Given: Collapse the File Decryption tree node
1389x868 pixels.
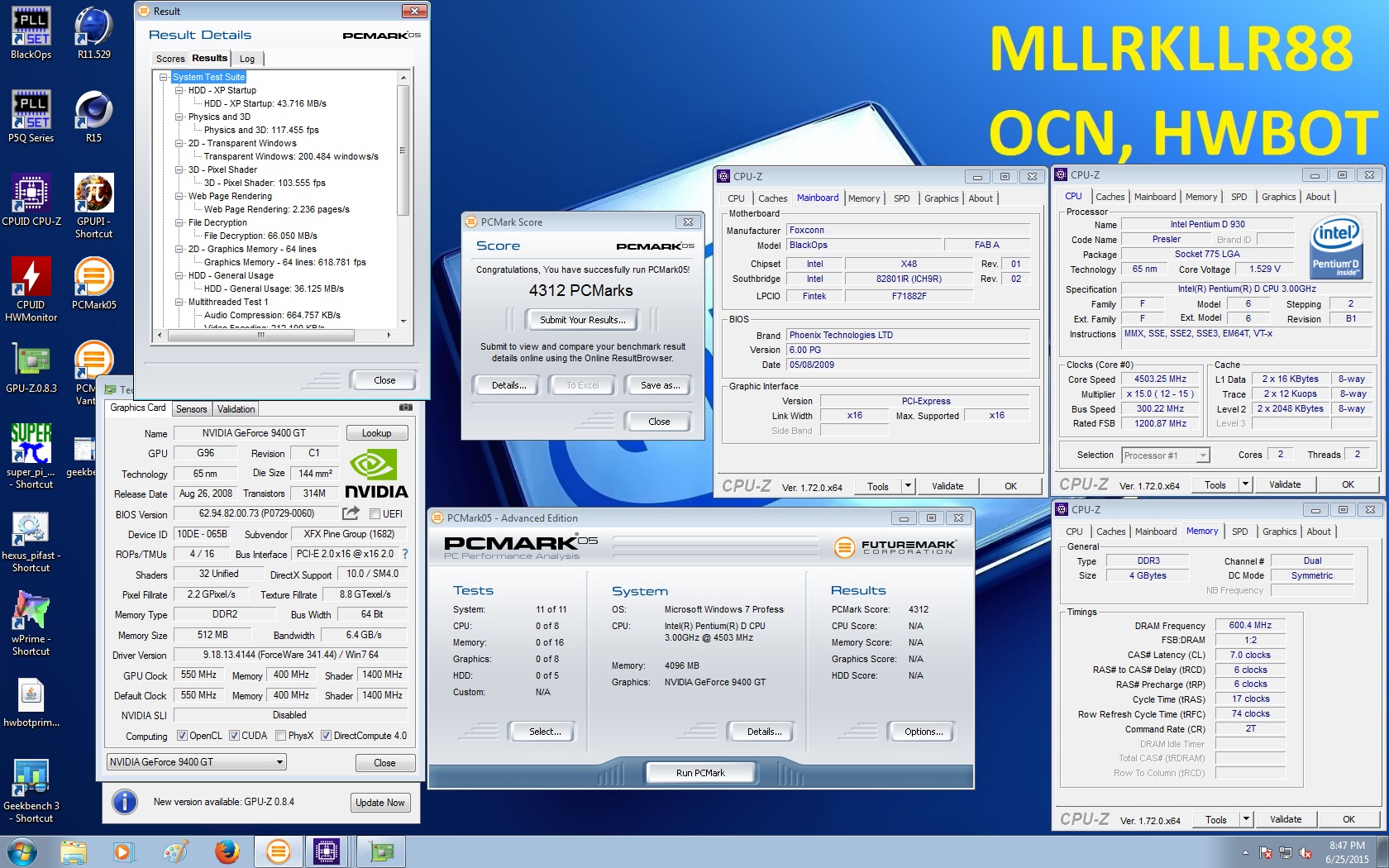Looking at the screenshot, I should click(x=179, y=222).
